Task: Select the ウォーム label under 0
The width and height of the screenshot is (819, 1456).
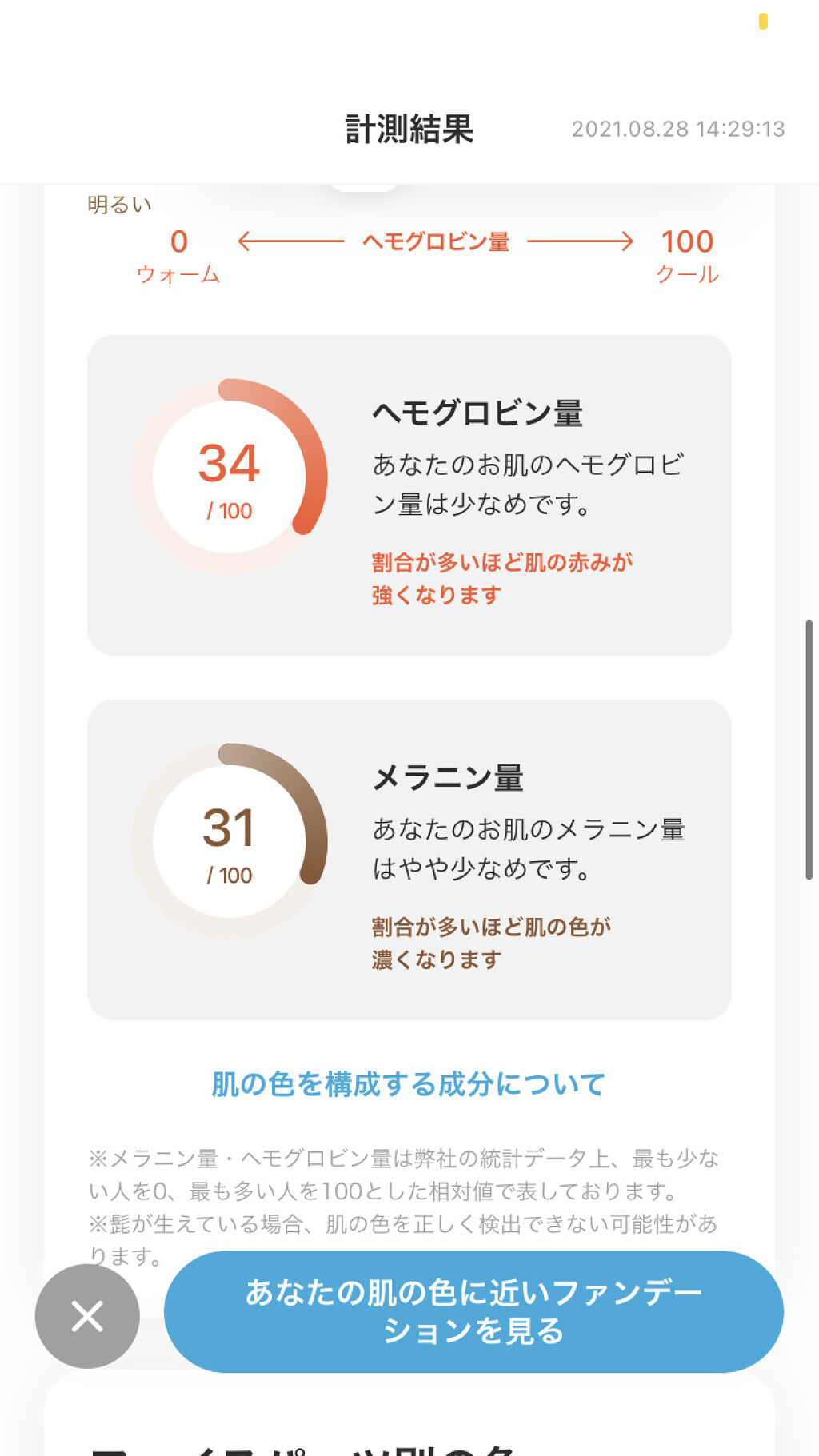Action: click(x=178, y=274)
